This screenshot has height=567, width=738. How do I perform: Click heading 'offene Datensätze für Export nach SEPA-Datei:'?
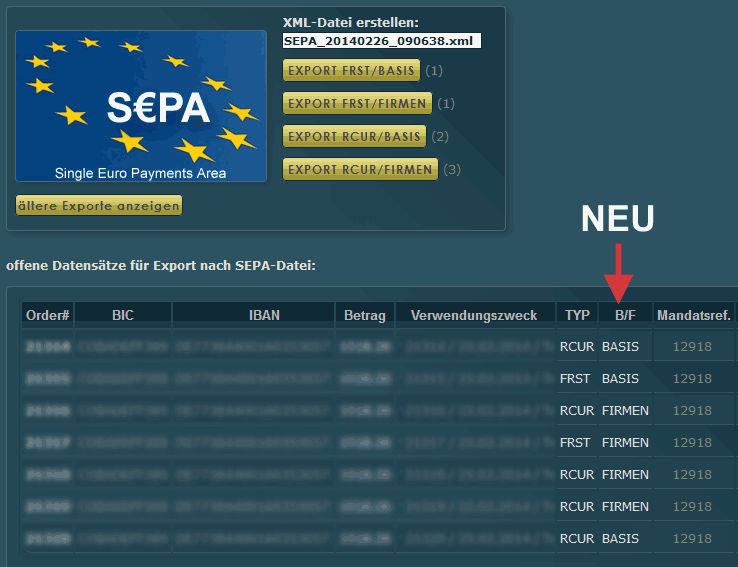click(x=161, y=265)
